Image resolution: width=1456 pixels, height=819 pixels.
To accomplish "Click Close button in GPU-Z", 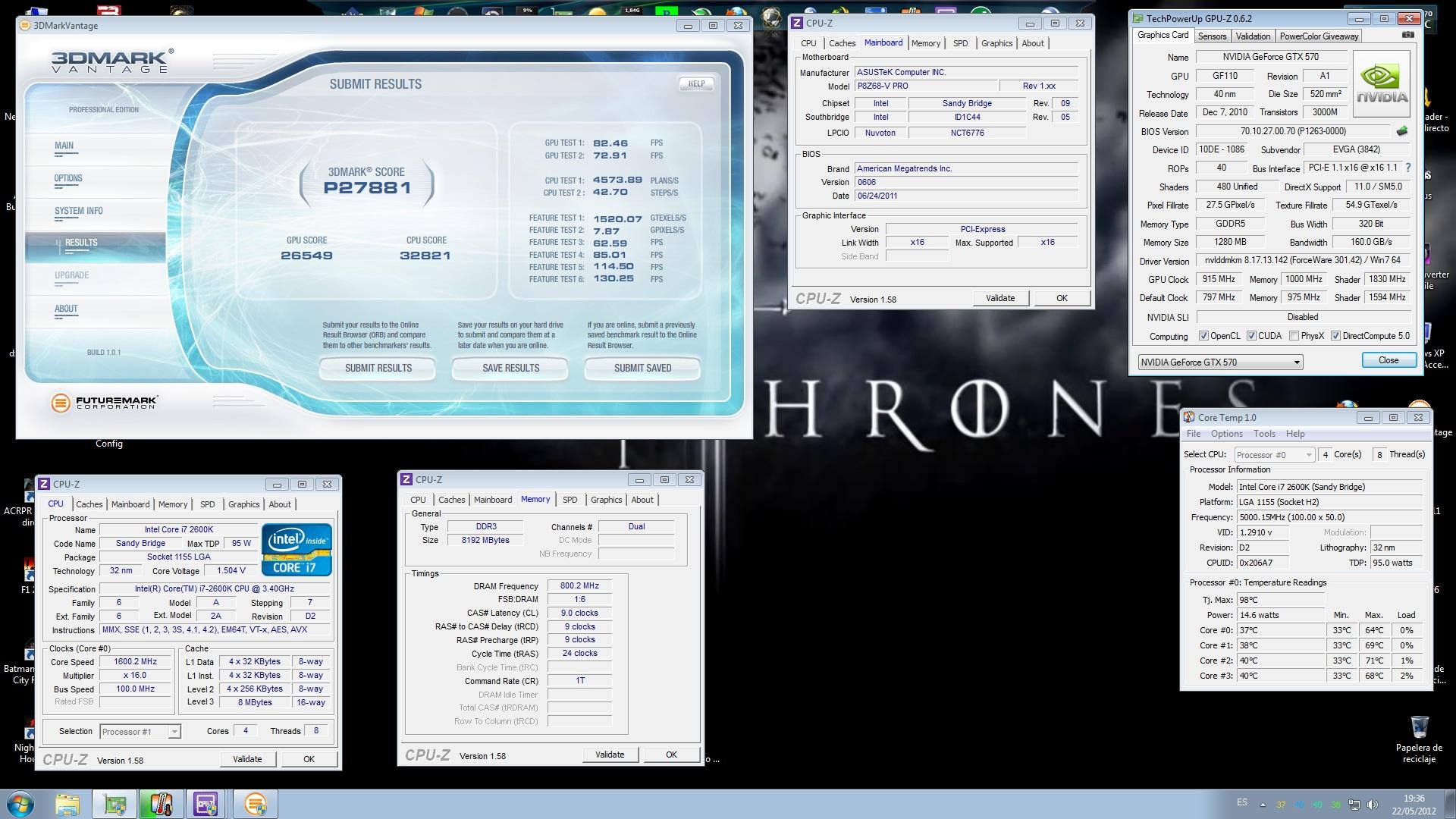I will point(1389,360).
